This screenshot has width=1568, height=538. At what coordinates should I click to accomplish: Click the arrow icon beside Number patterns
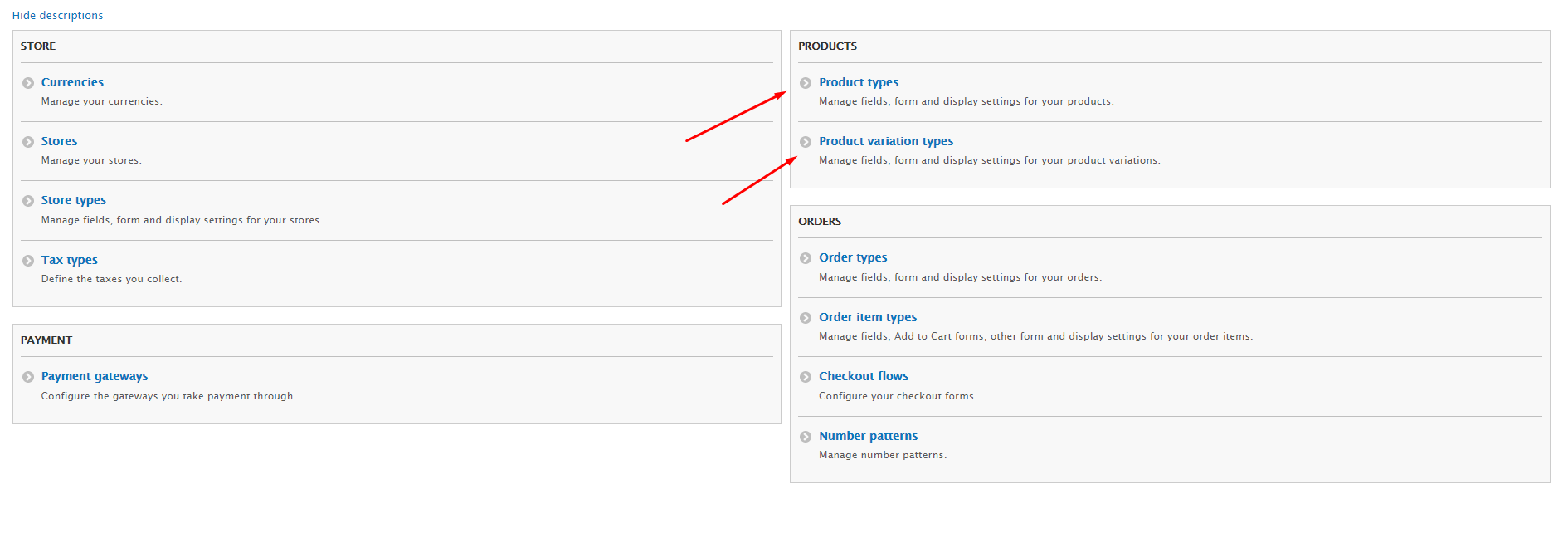(x=806, y=437)
